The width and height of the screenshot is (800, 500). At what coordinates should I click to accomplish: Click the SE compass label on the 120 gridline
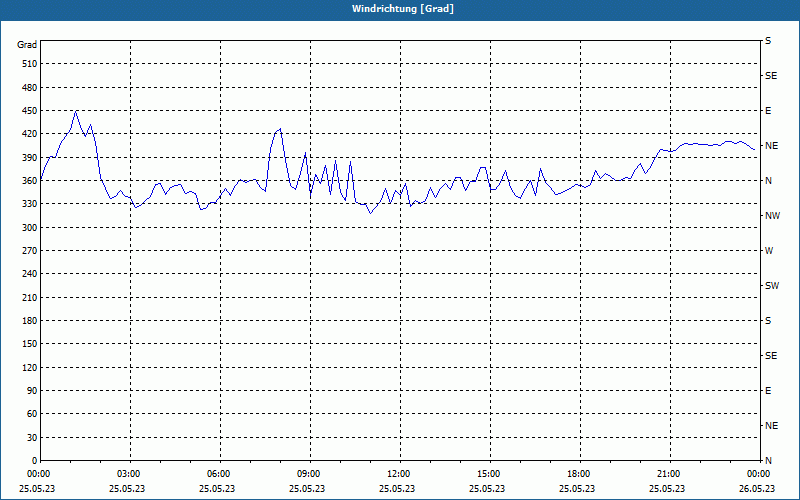771,356
